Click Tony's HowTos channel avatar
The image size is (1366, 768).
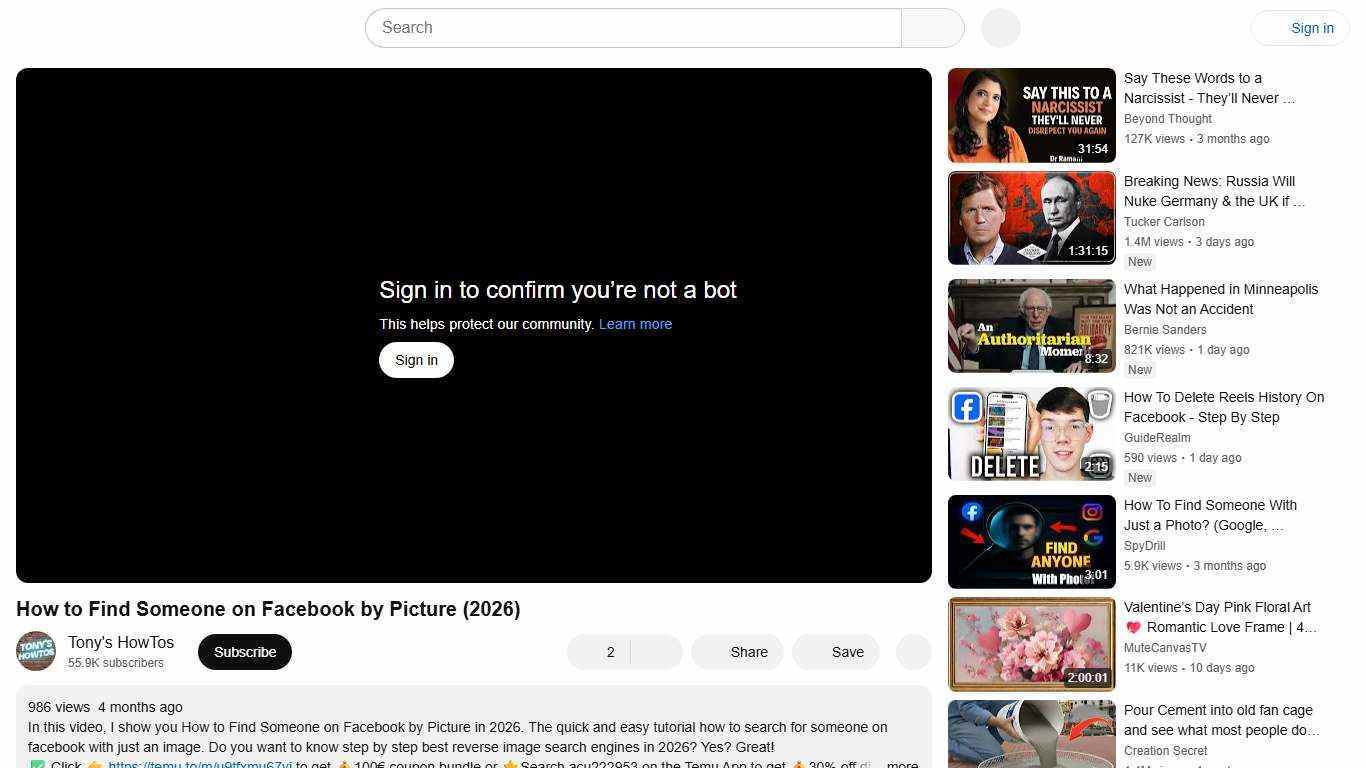click(36, 651)
